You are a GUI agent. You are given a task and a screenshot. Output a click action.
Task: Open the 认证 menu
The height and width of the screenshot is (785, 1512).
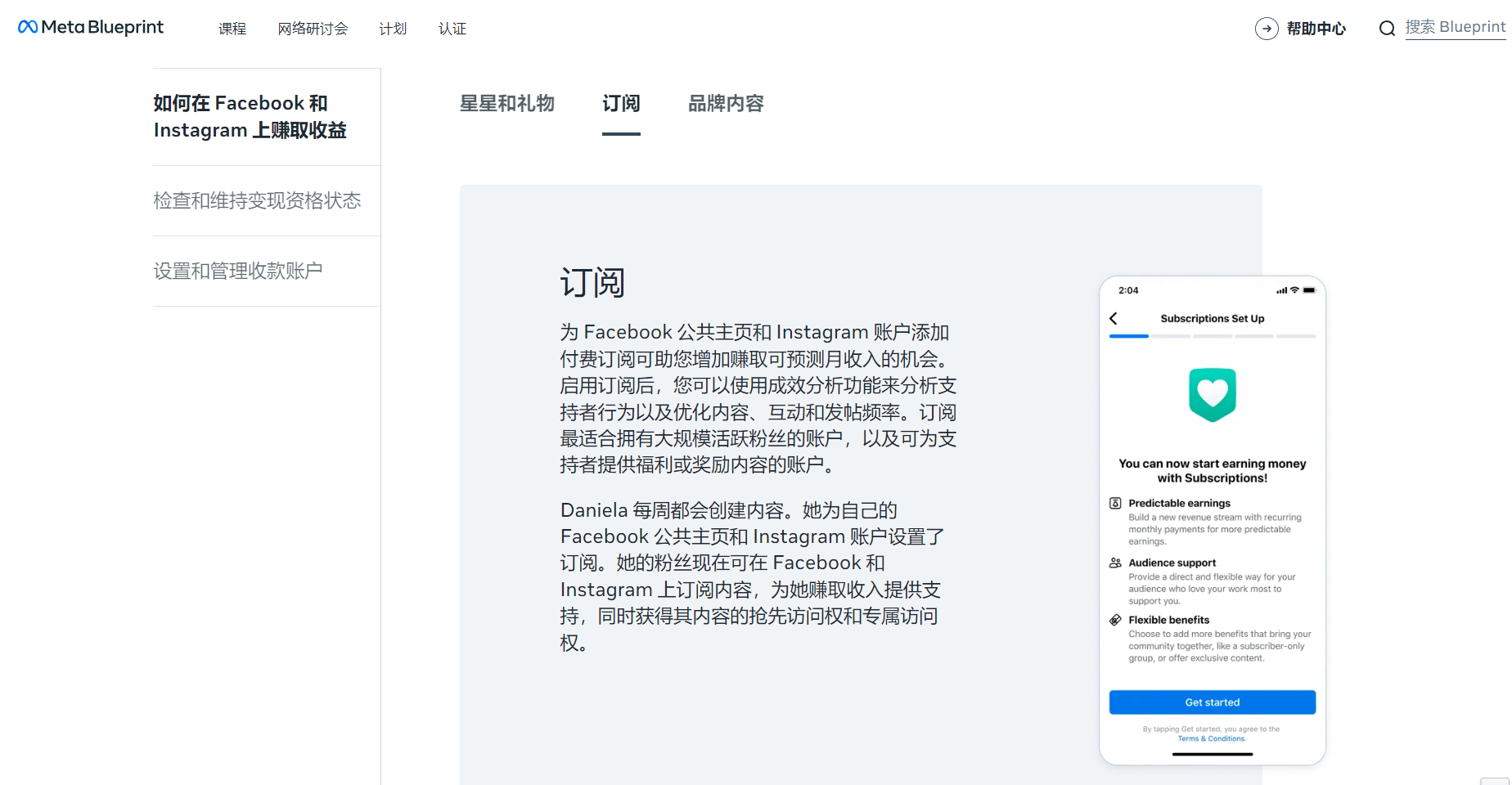point(451,28)
